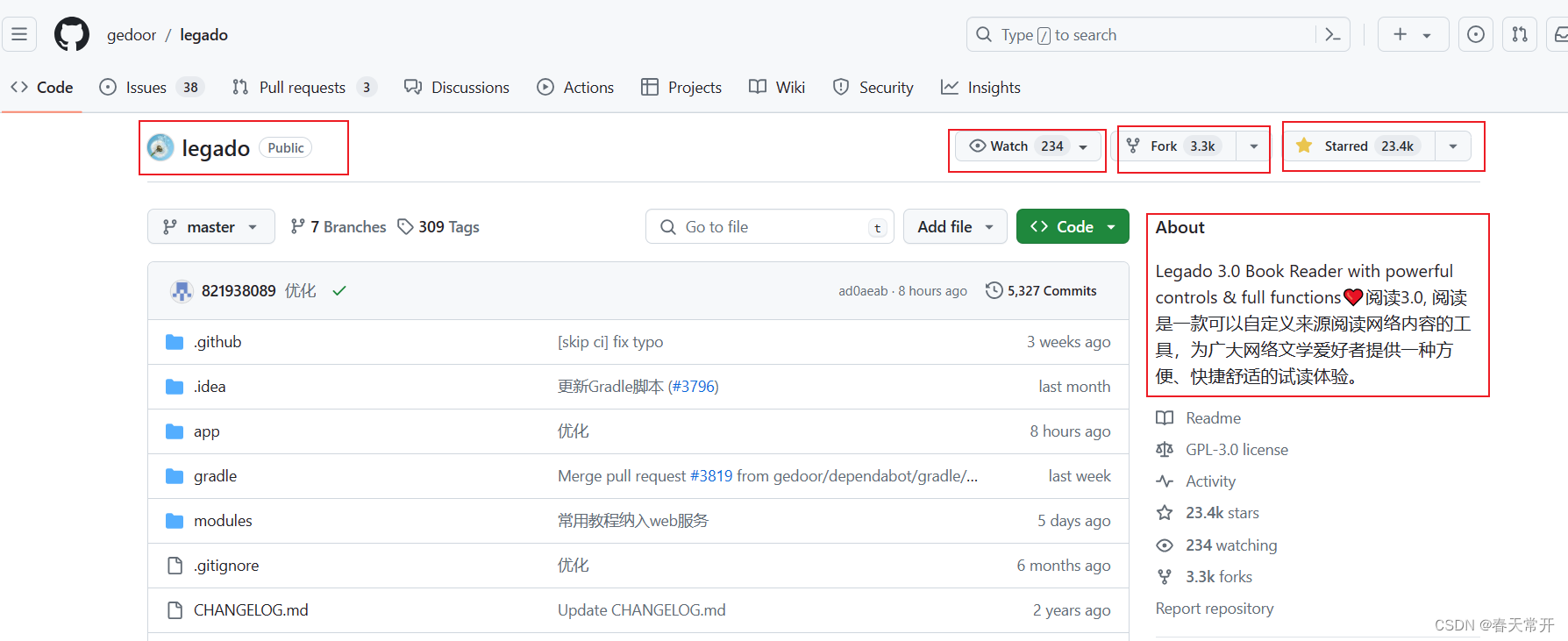Open the Actions tab
Viewport: 1568px width, 641px height.
[575, 88]
